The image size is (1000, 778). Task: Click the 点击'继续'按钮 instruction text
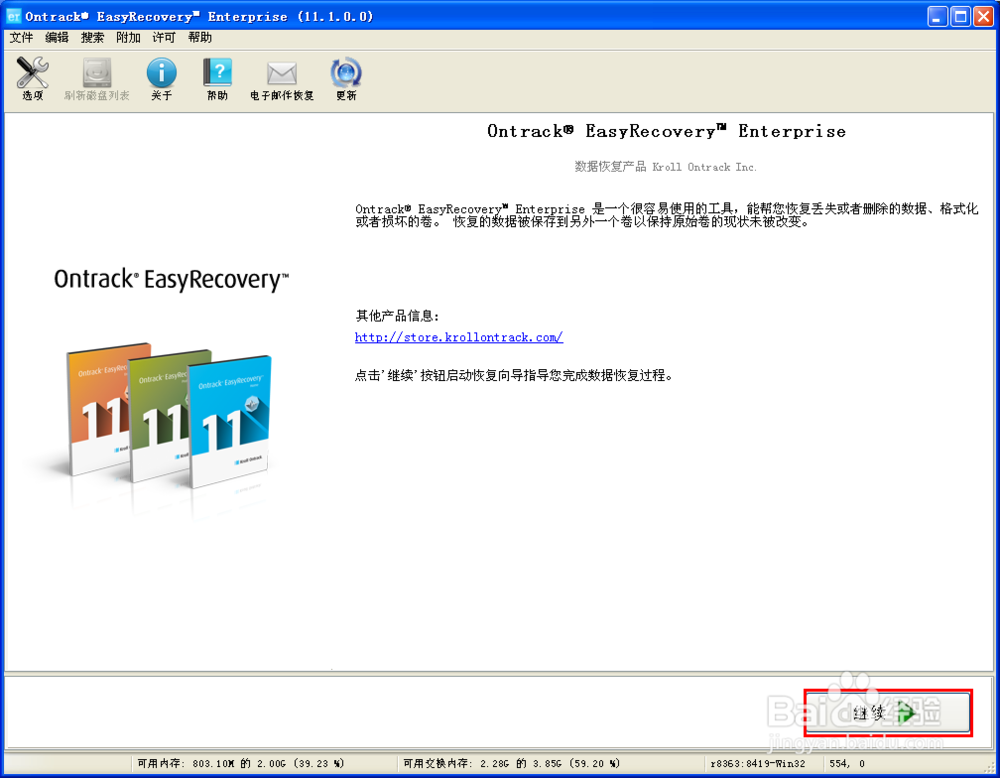[514, 375]
